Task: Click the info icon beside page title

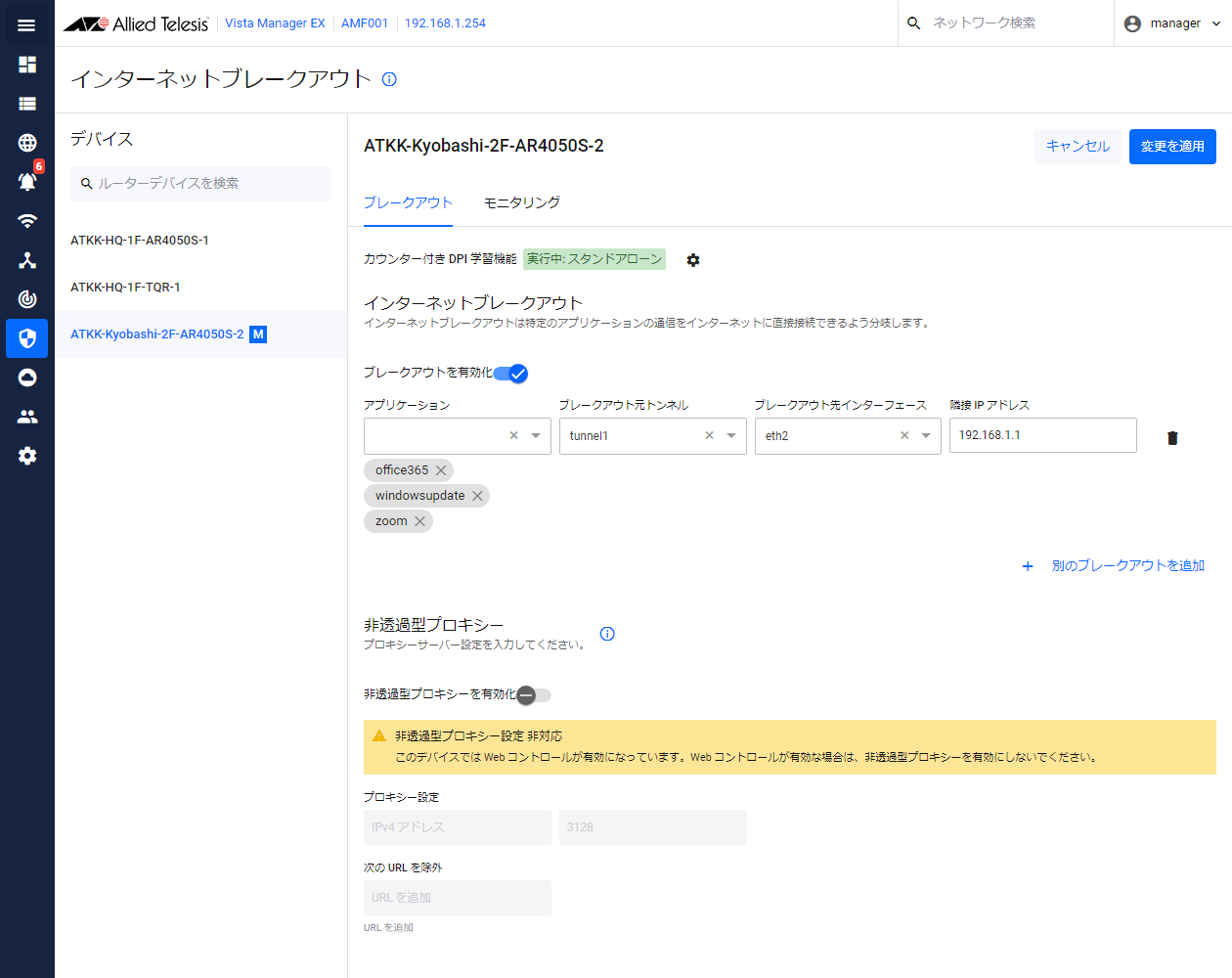Action: tap(389, 79)
